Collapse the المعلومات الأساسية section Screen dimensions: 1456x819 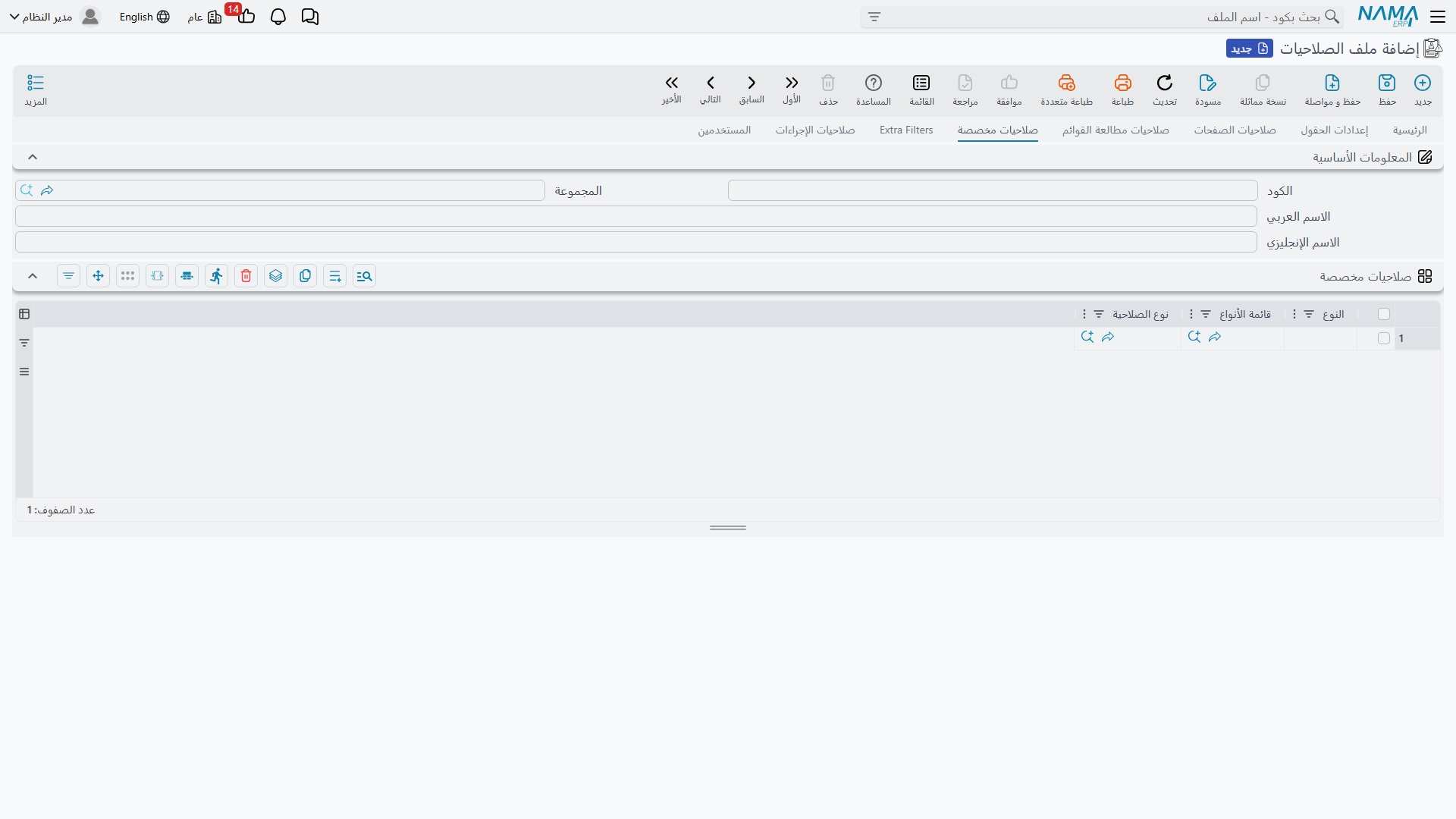tap(33, 157)
